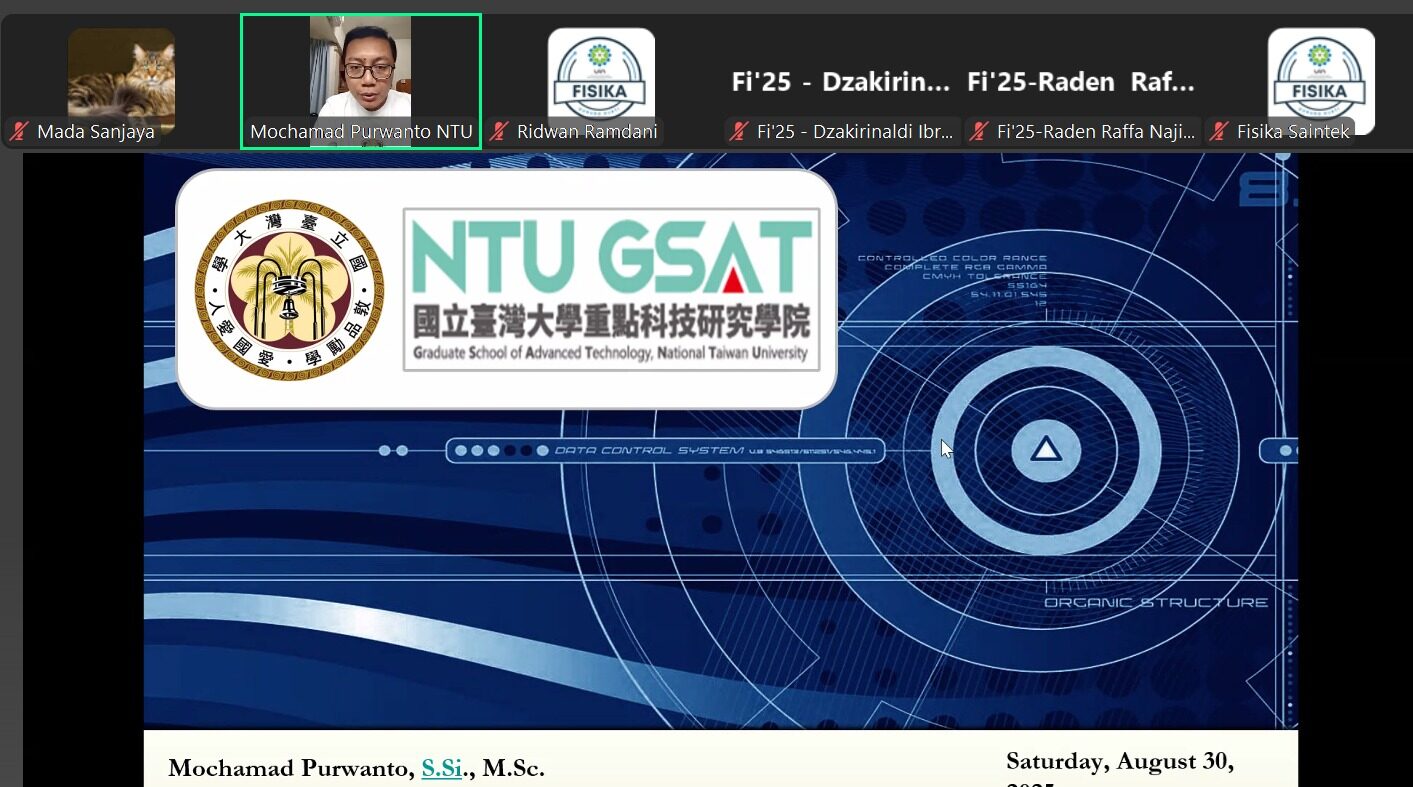
Task: Click muted mic icon beside Fi'25-Raden Raffa
Action: click(x=979, y=132)
